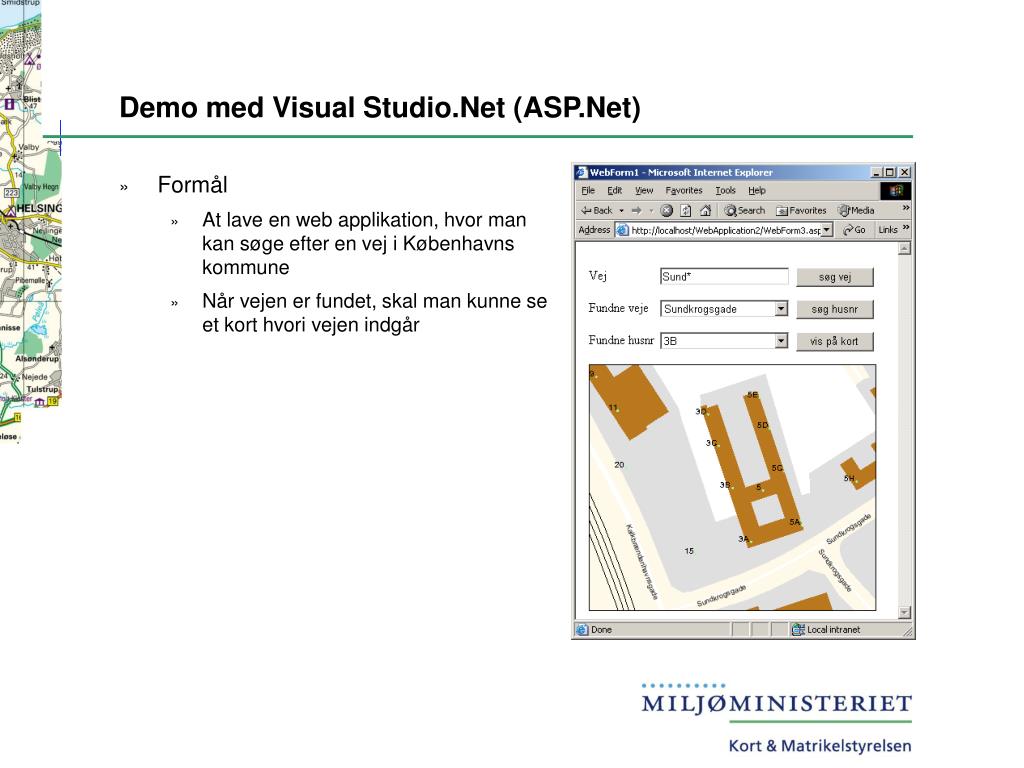The image size is (1024, 768).
Task: Open the Search toolbar button
Action: pos(744,210)
